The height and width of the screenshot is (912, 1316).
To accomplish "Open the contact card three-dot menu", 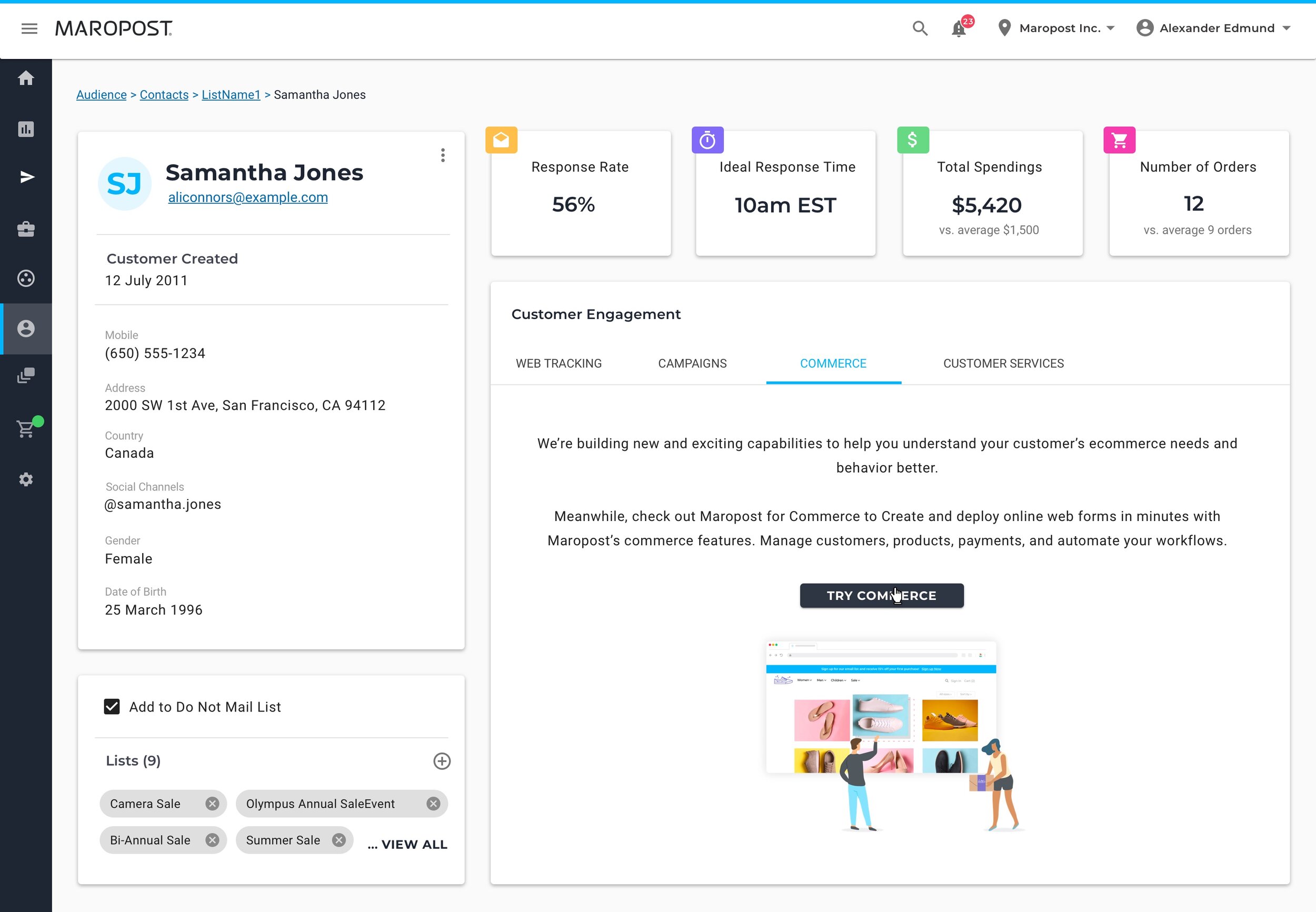I will pyautogui.click(x=443, y=155).
